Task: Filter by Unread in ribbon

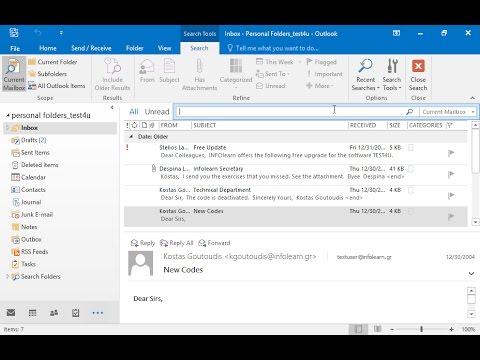Action: tap(271, 86)
